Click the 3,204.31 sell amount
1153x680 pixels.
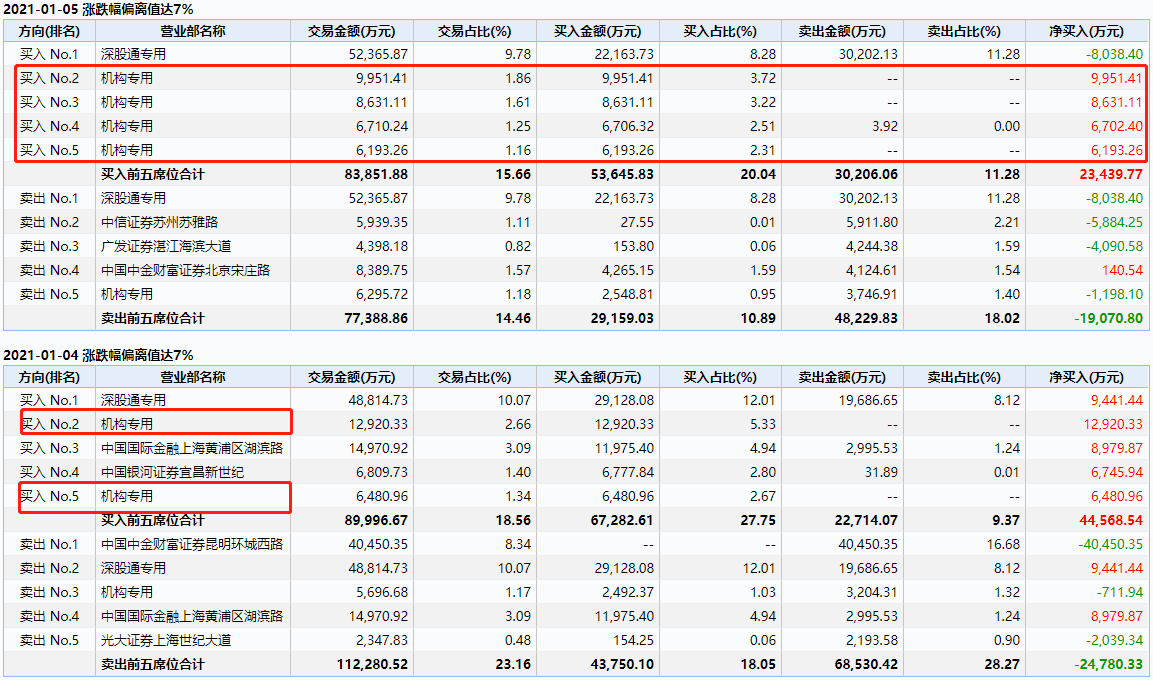point(871,593)
